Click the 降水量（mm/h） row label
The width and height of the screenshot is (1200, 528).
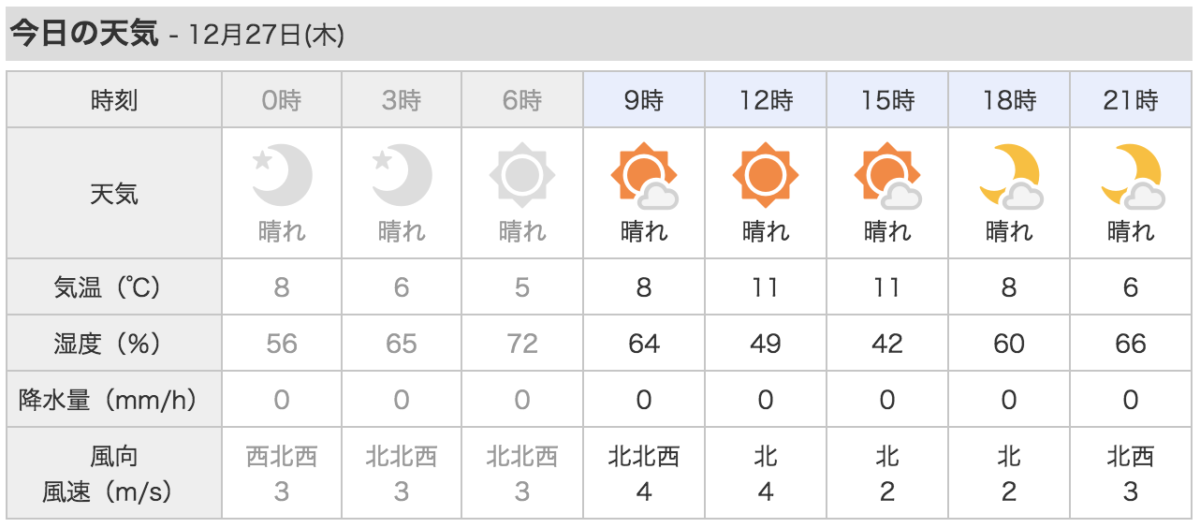click(114, 400)
